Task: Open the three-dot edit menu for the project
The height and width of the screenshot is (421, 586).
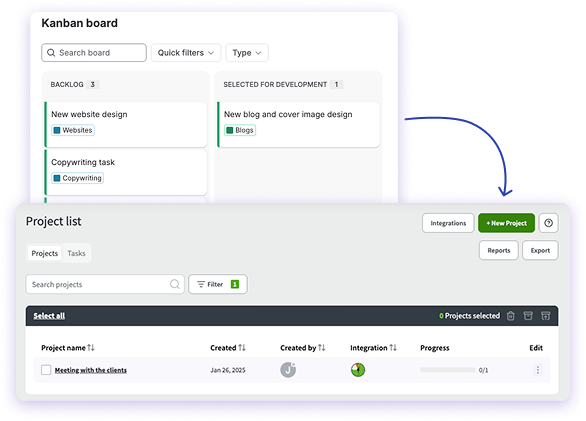Action: click(x=537, y=370)
